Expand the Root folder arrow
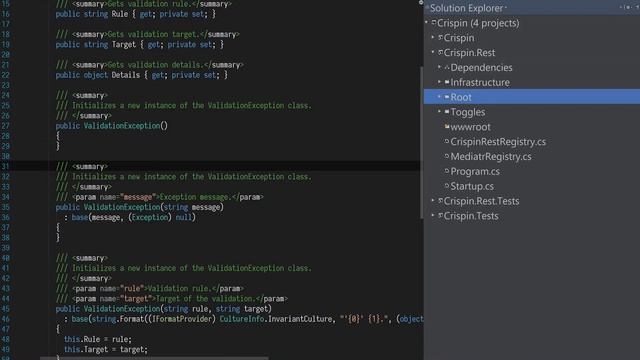640x360 pixels. click(x=440, y=97)
